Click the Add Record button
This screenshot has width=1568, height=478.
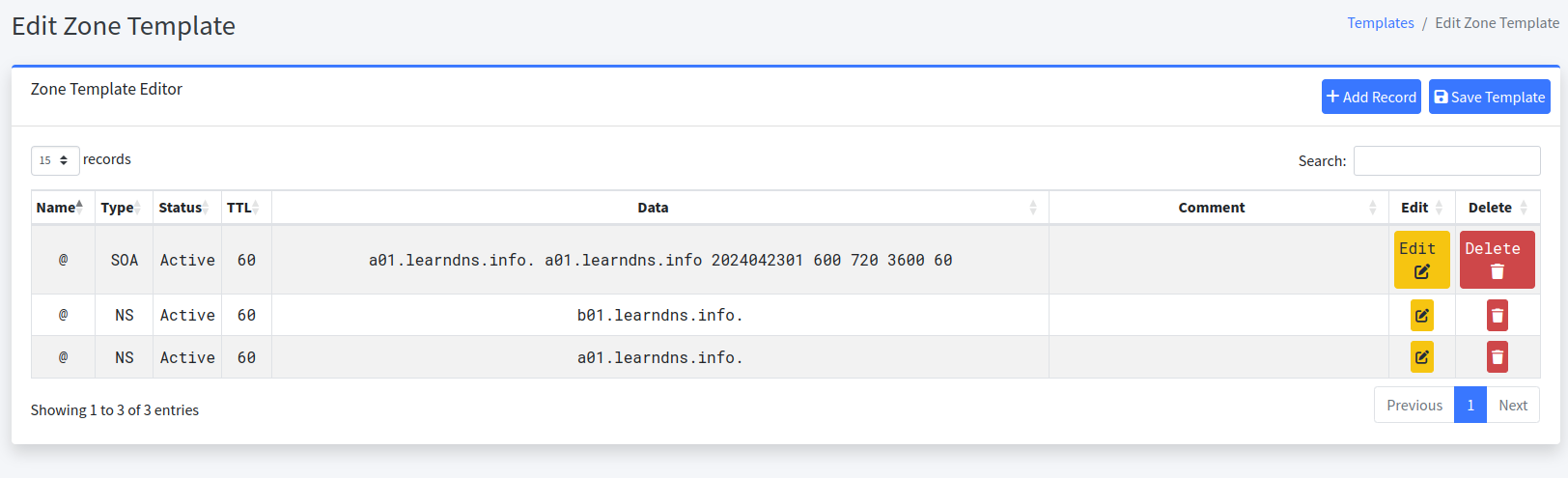pos(1371,97)
